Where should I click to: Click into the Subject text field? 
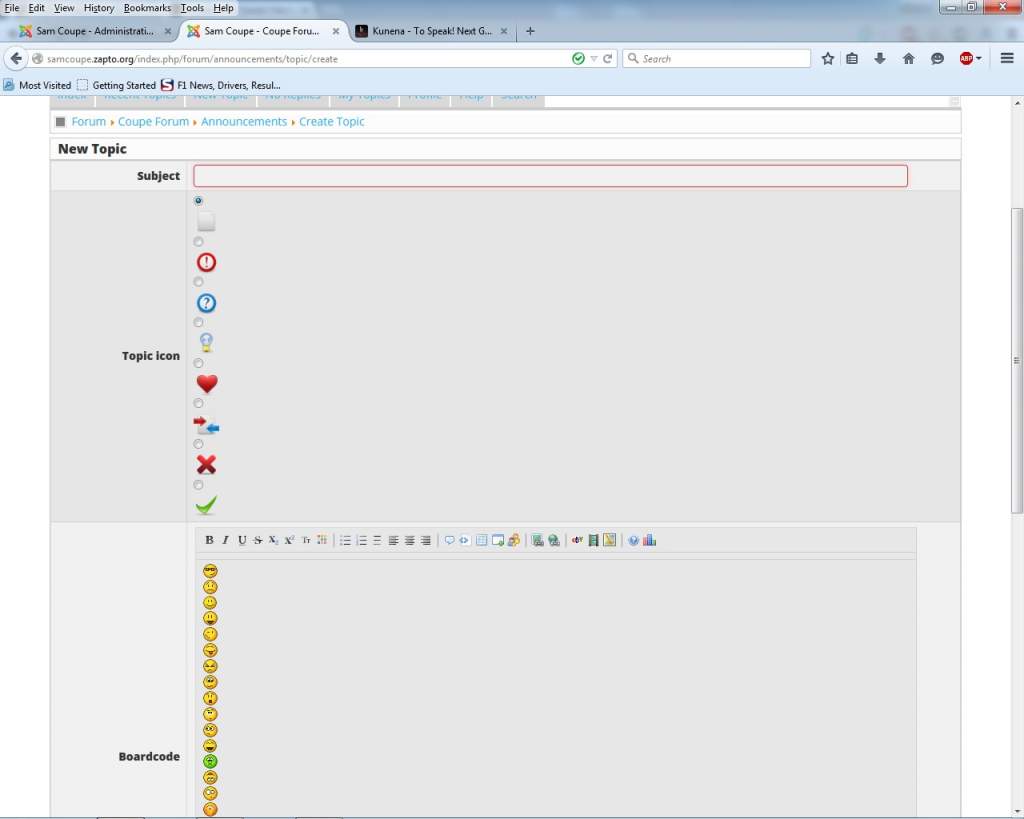(x=550, y=176)
